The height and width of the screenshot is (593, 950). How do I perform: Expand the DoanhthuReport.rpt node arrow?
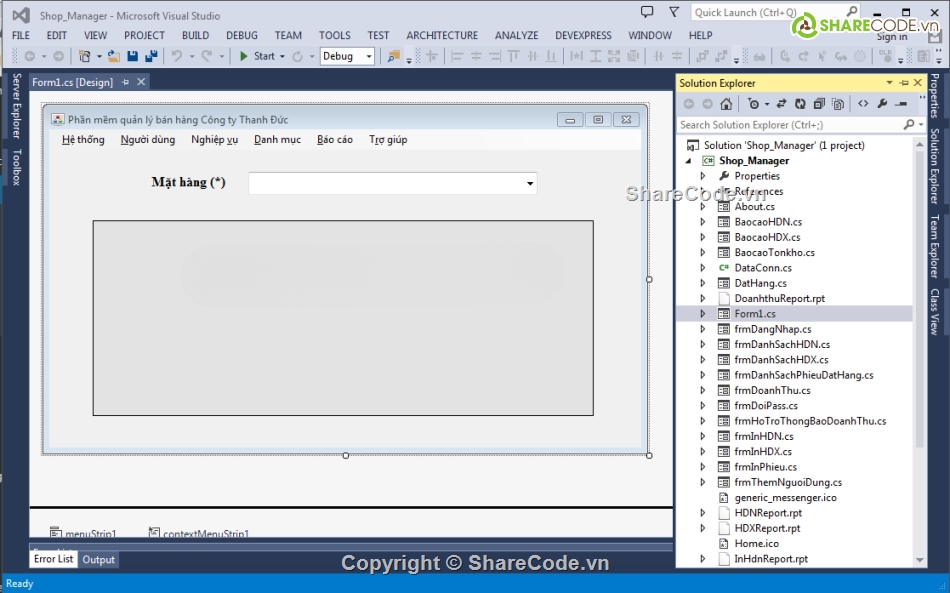coord(703,299)
